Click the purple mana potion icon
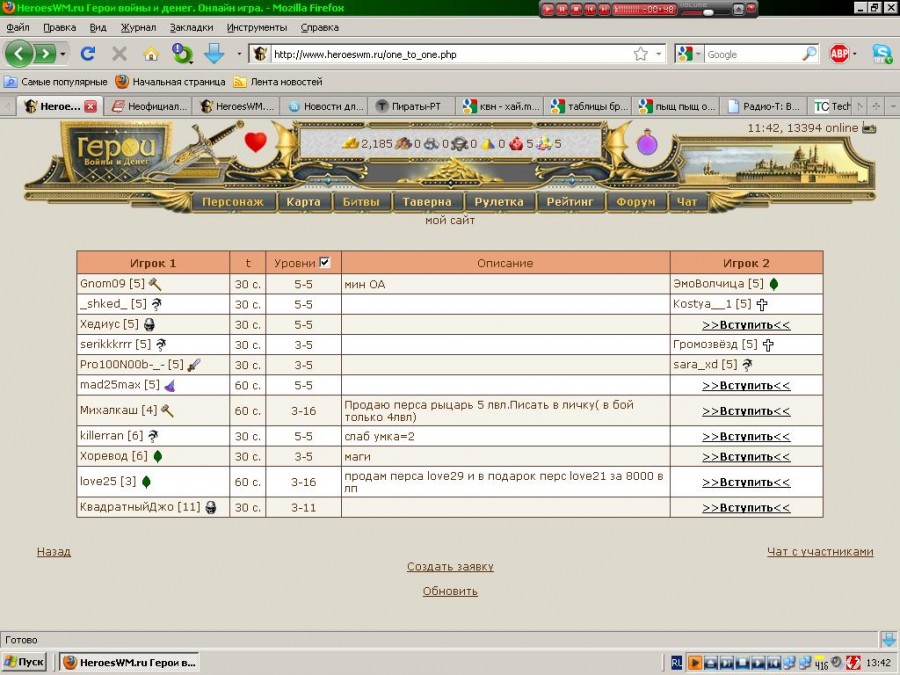 tap(648, 143)
